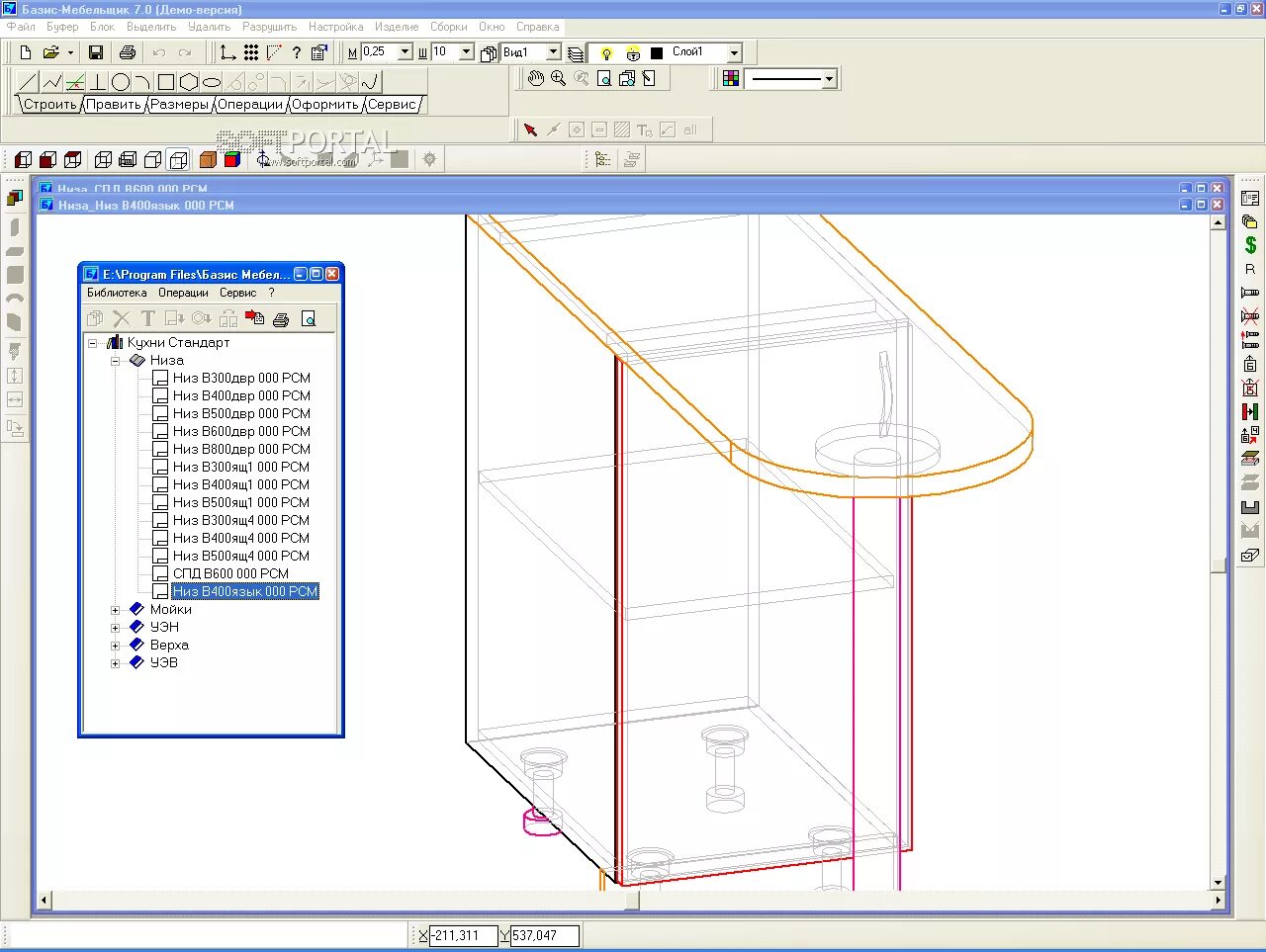Open help via the question mark icon
Viewport: 1266px width, 952px height.
[297, 52]
